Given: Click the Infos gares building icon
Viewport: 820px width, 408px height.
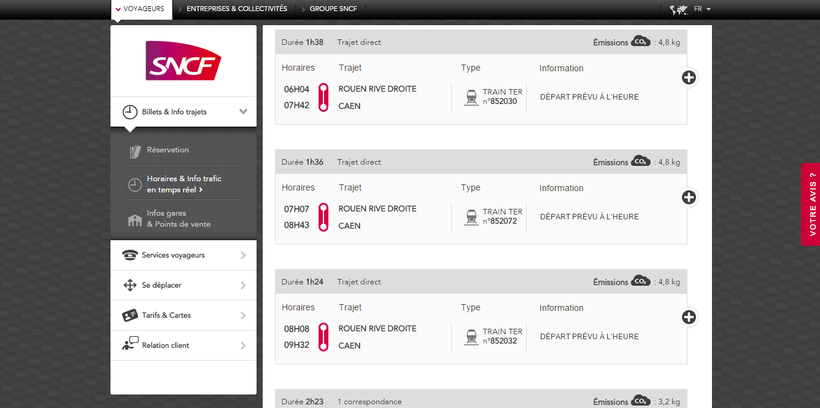Looking at the screenshot, I should [x=135, y=219].
